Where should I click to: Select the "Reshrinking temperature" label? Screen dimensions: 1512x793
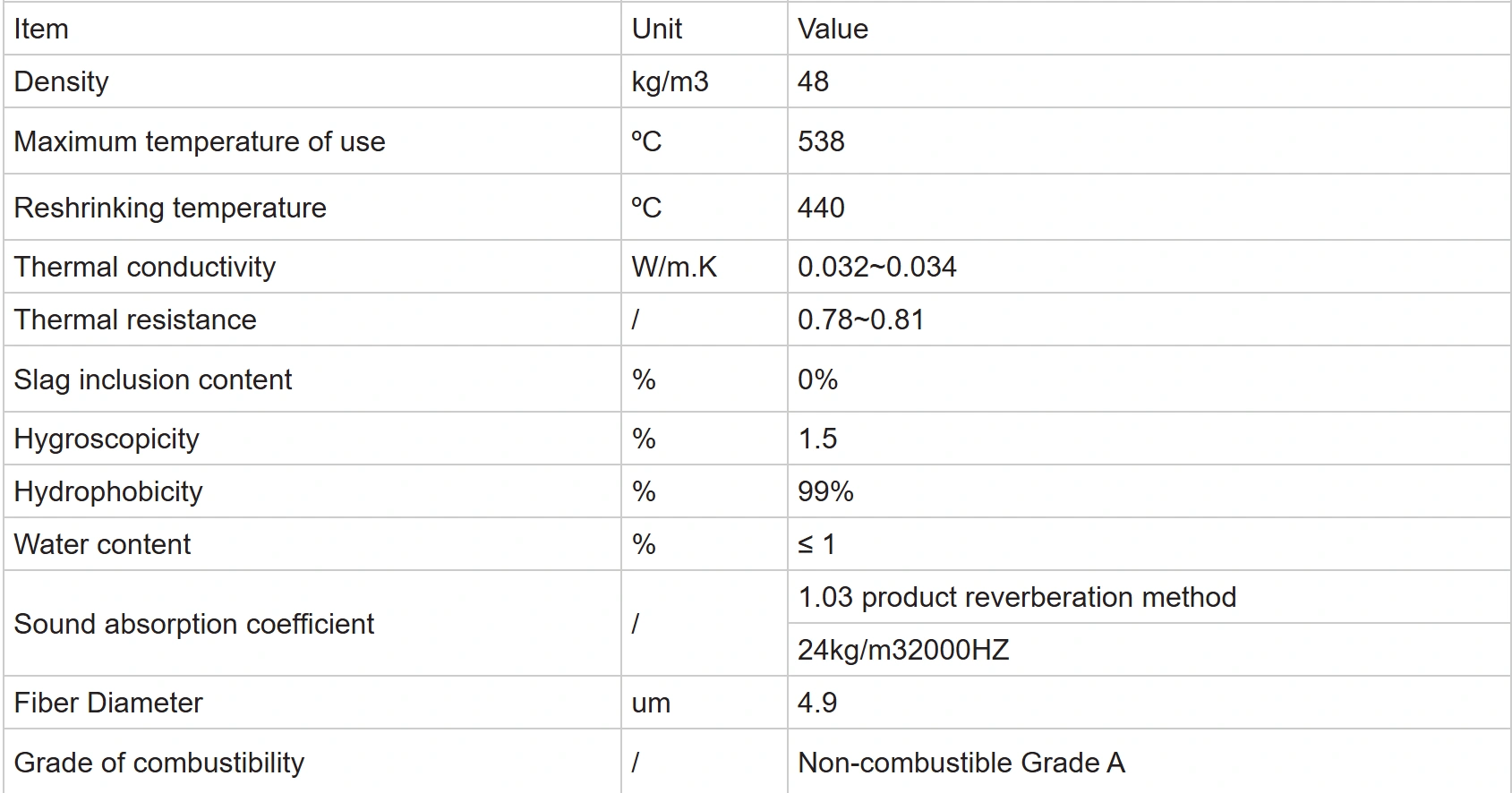170,208
